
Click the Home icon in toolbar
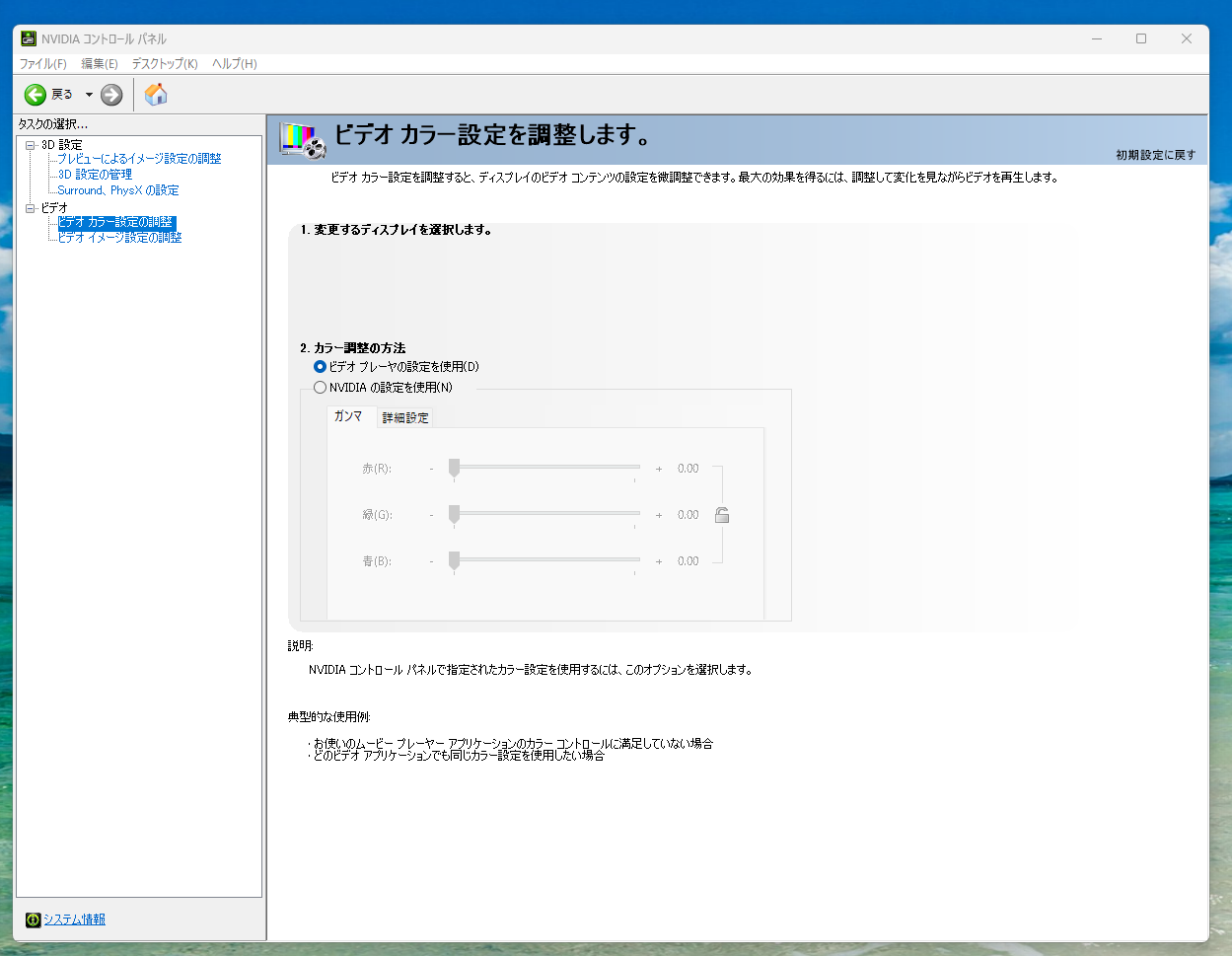point(156,95)
